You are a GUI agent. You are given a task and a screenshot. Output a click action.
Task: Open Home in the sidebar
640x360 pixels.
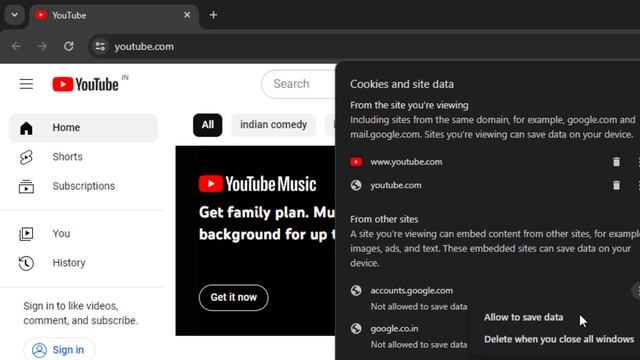(x=83, y=128)
